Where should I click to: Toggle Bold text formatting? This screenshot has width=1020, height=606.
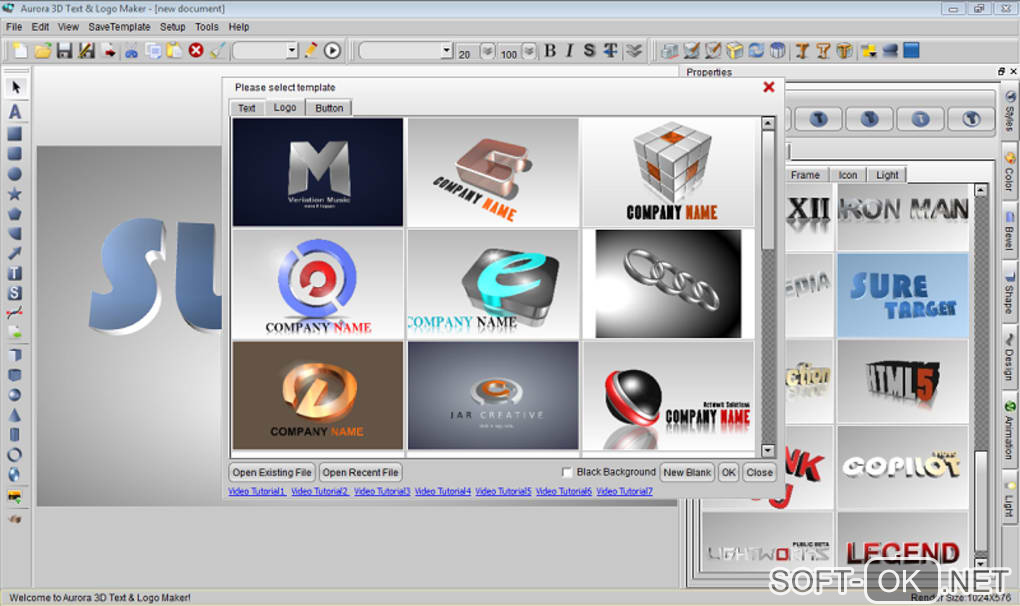coord(550,51)
